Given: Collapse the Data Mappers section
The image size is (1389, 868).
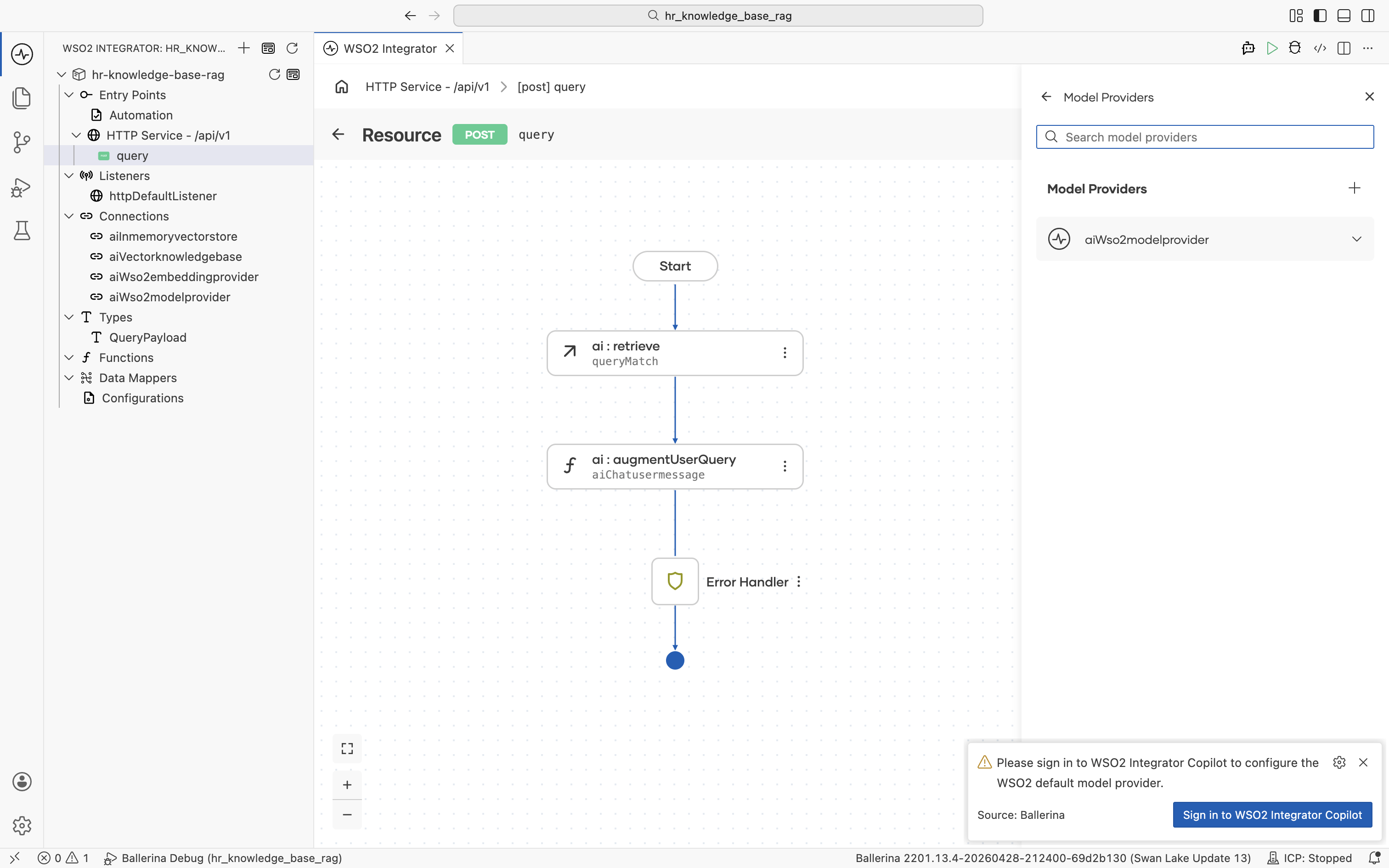Looking at the screenshot, I should point(69,378).
